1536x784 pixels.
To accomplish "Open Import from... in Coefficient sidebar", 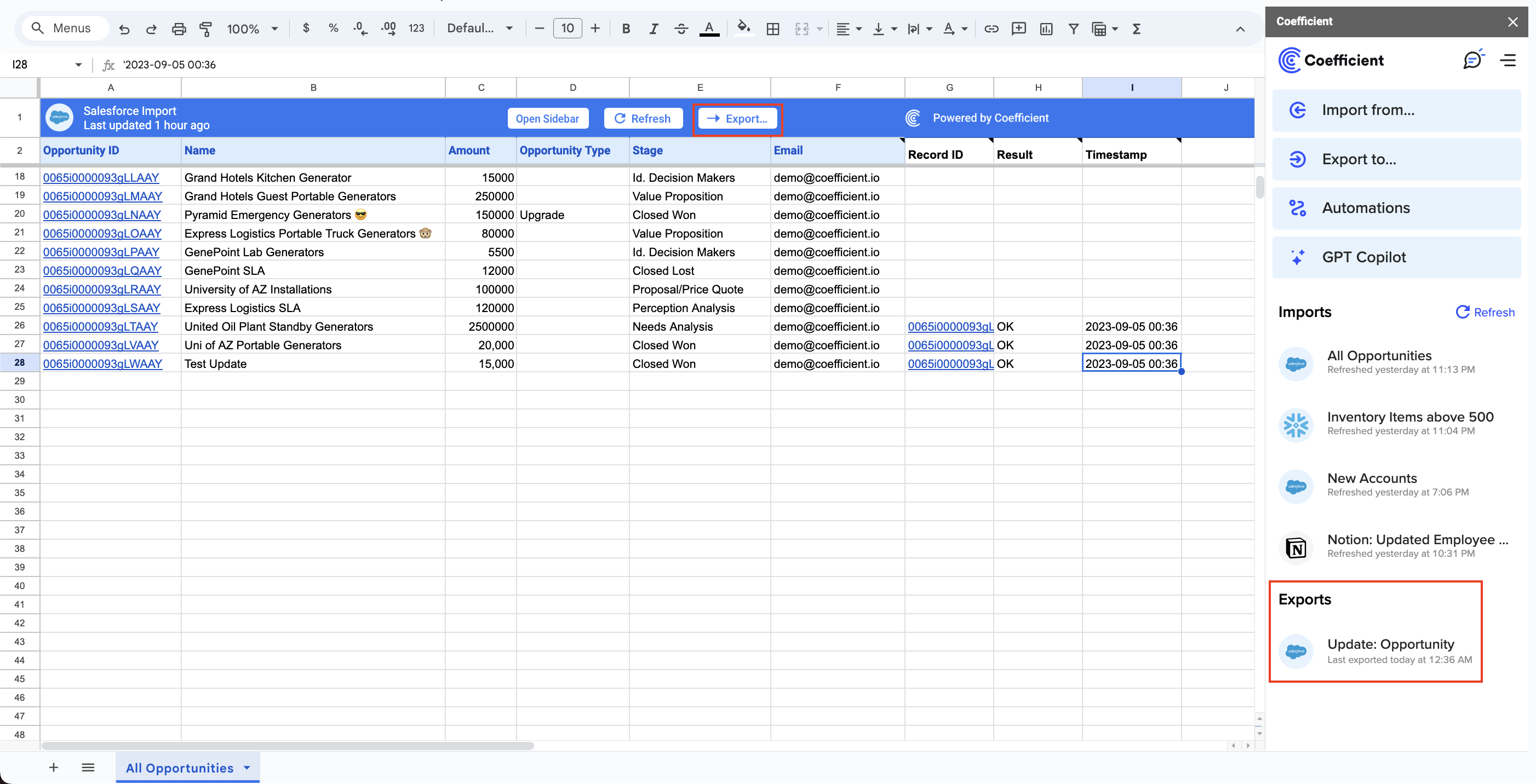I will tap(1396, 110).
